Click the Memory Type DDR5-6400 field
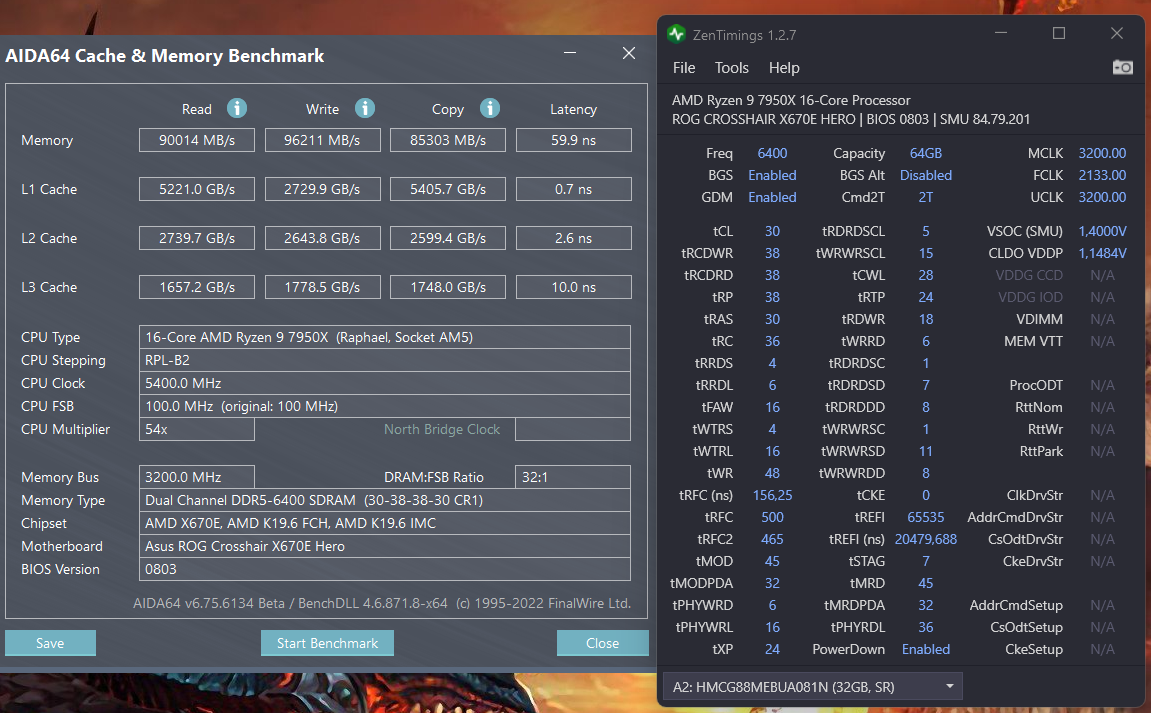The image size is (1151, 713). (x=385, y=500)
